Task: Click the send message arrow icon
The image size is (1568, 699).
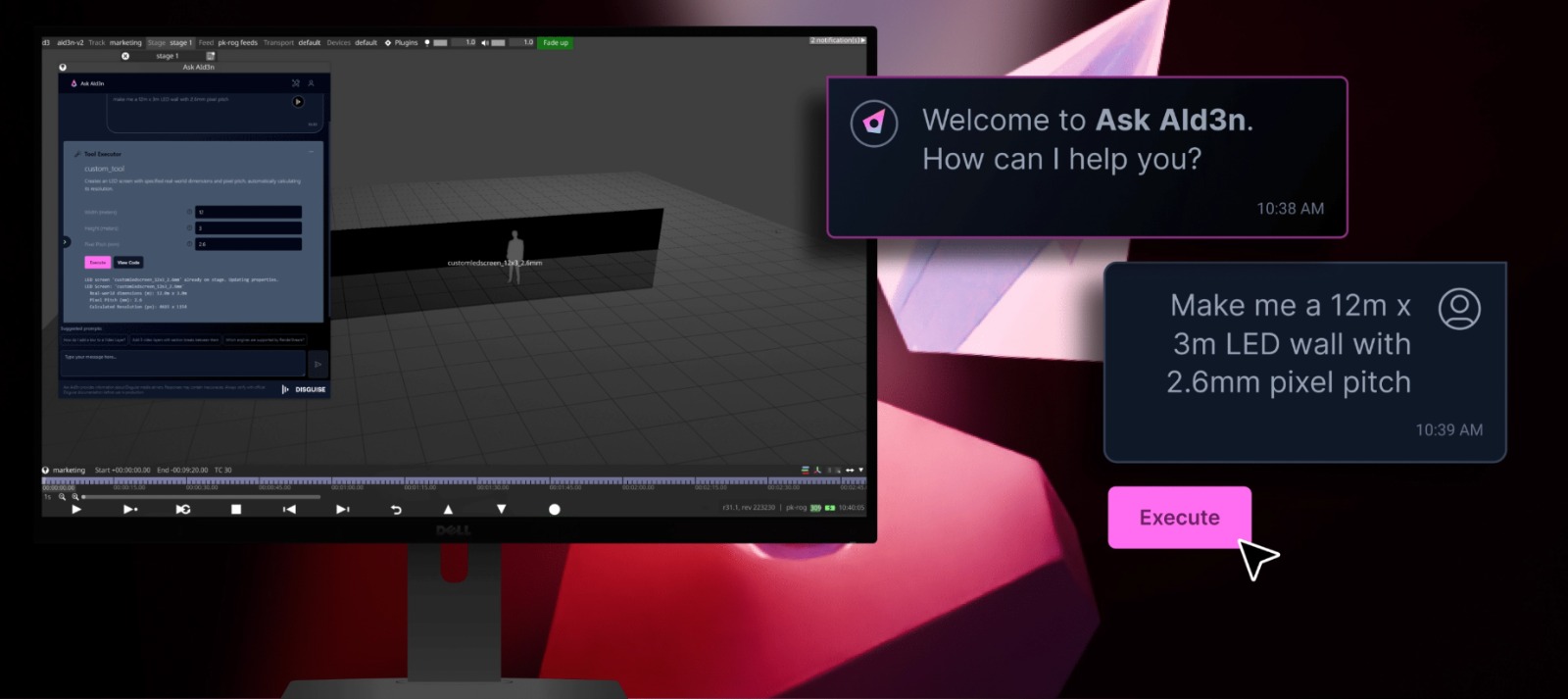Action: point(318,364)
